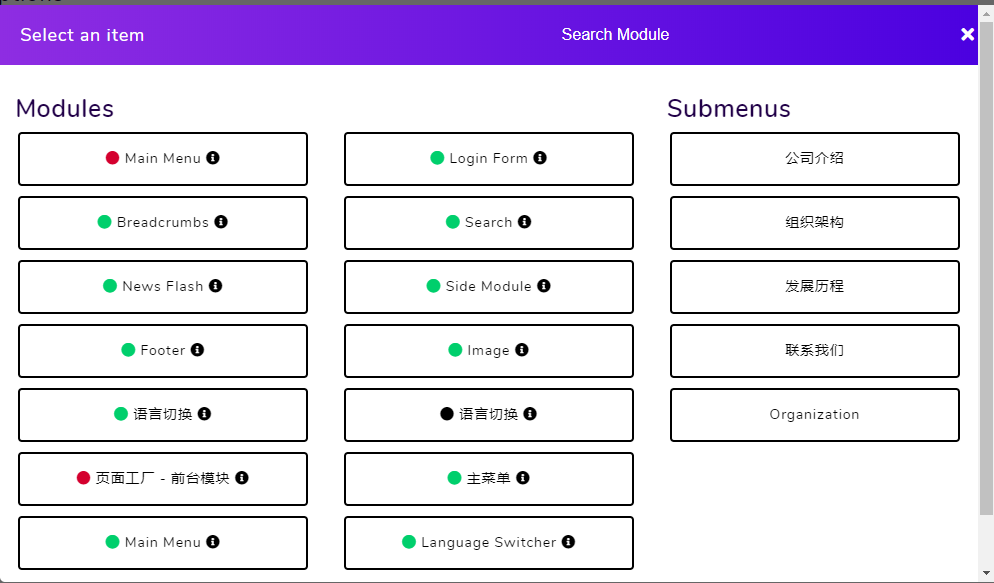Select the 发展历程 submenu
The height and width of the screenshot is (583, 994).
814,286
